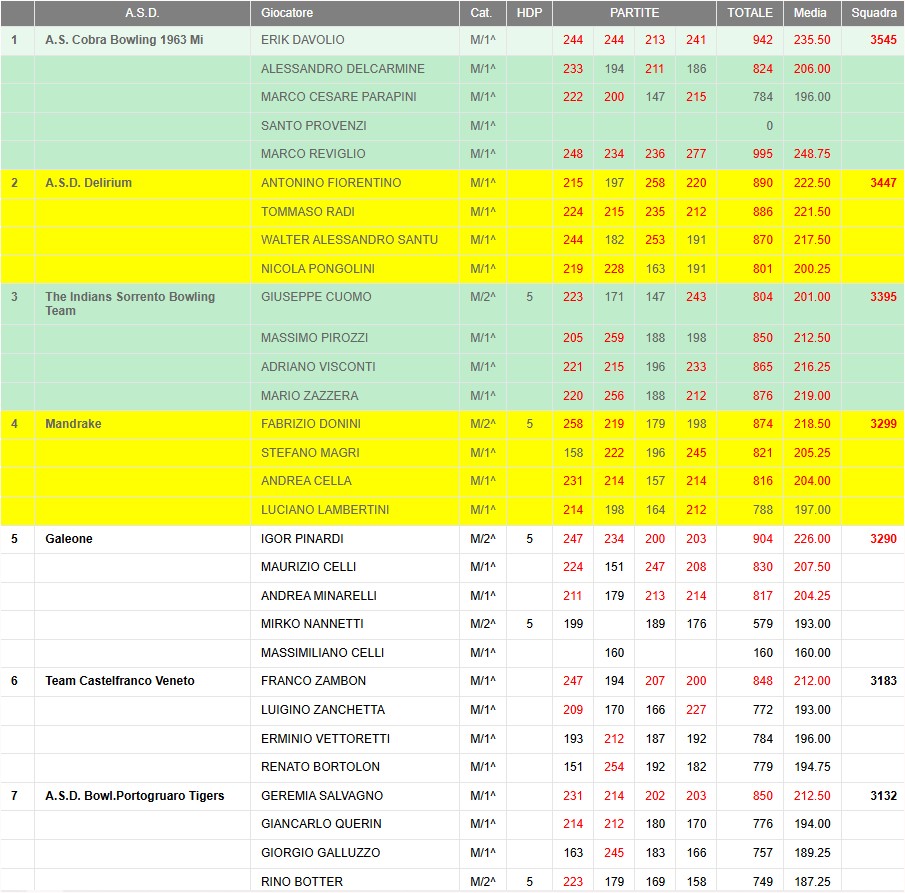Screen dimensions: 905x893
Task: Click player IGOR PINARDI
Action: tap(302, 539)
